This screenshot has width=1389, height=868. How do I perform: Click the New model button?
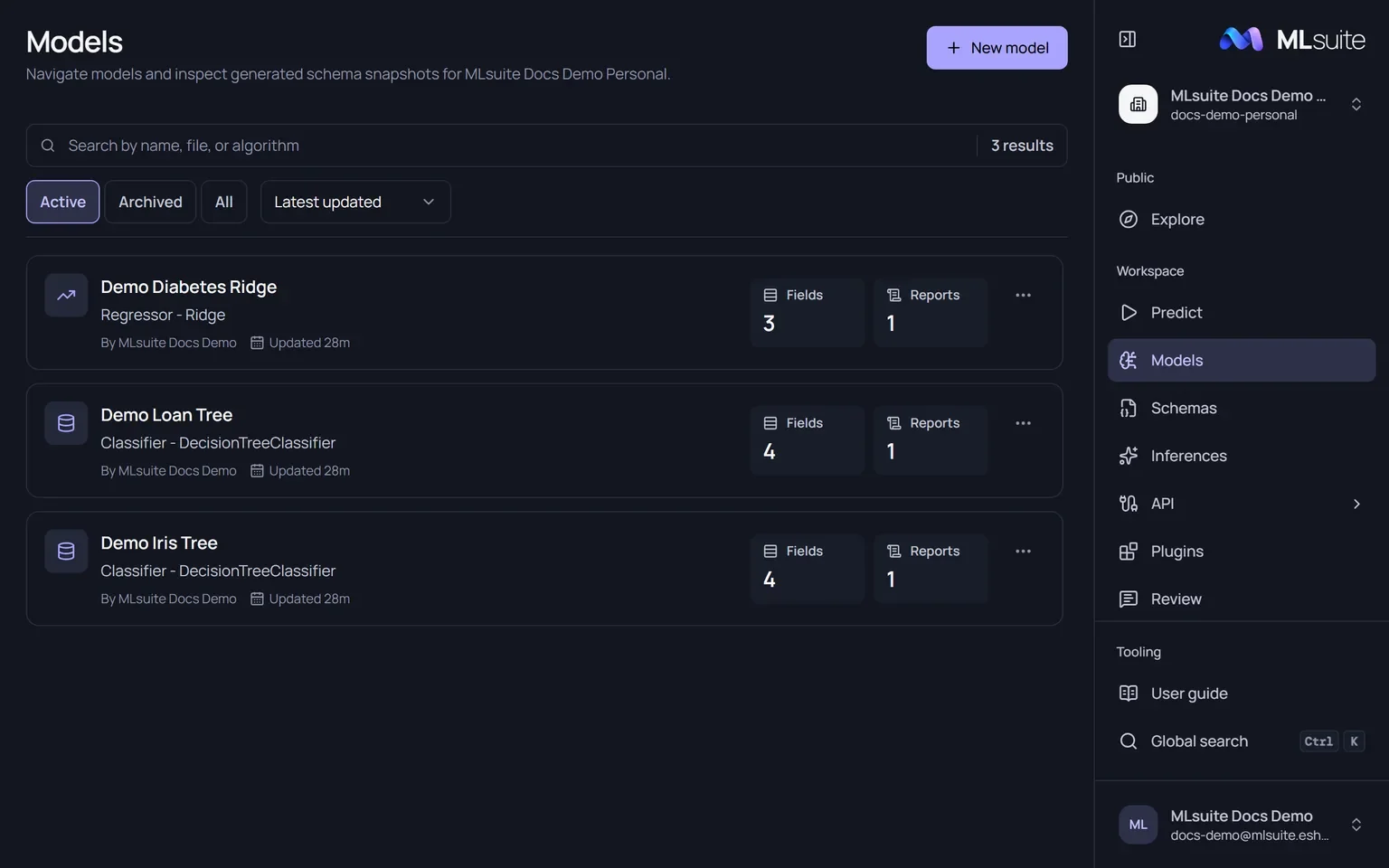point(997,48)
